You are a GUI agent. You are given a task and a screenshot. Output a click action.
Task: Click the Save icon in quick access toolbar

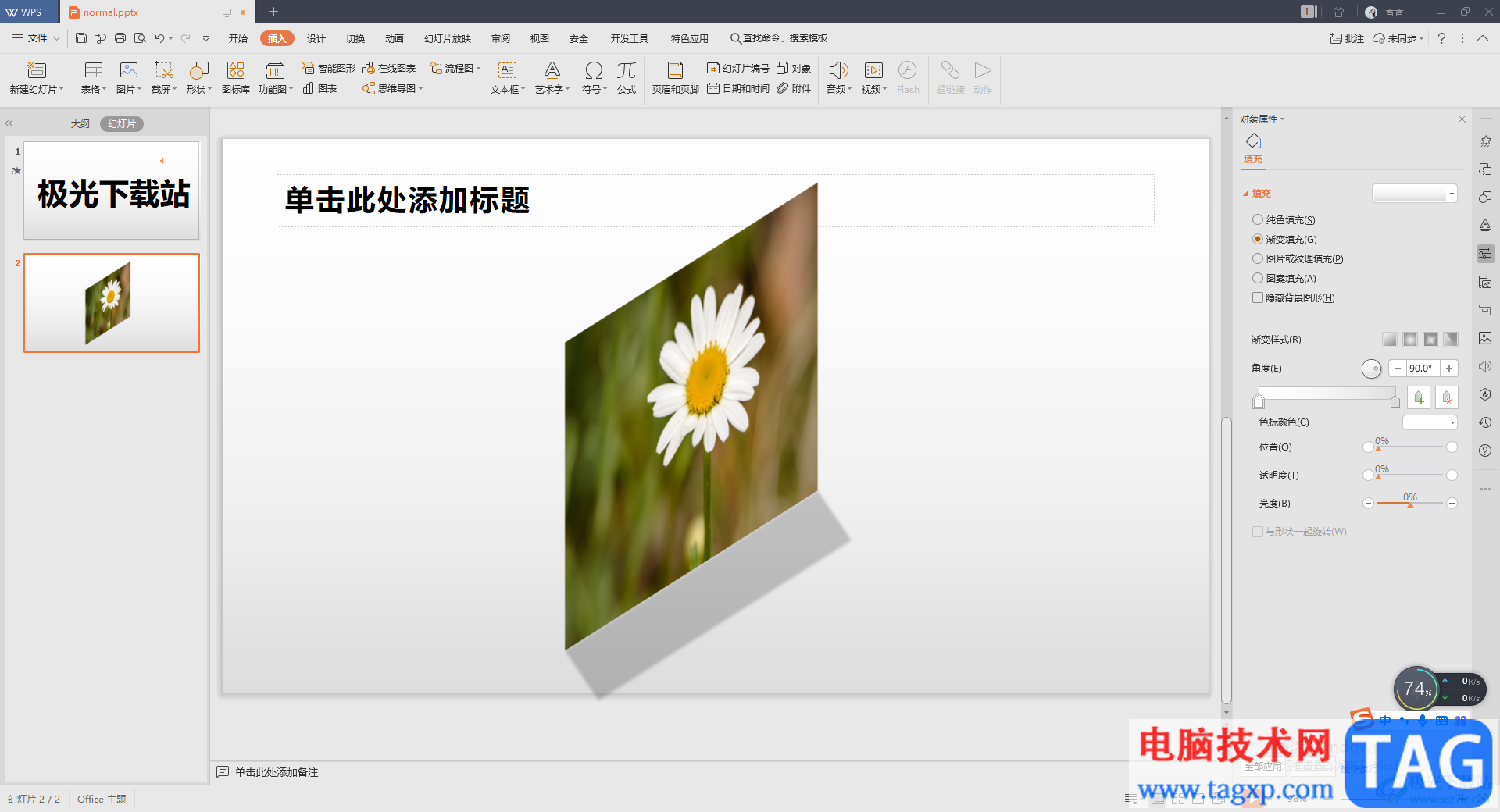pos(80,38)
